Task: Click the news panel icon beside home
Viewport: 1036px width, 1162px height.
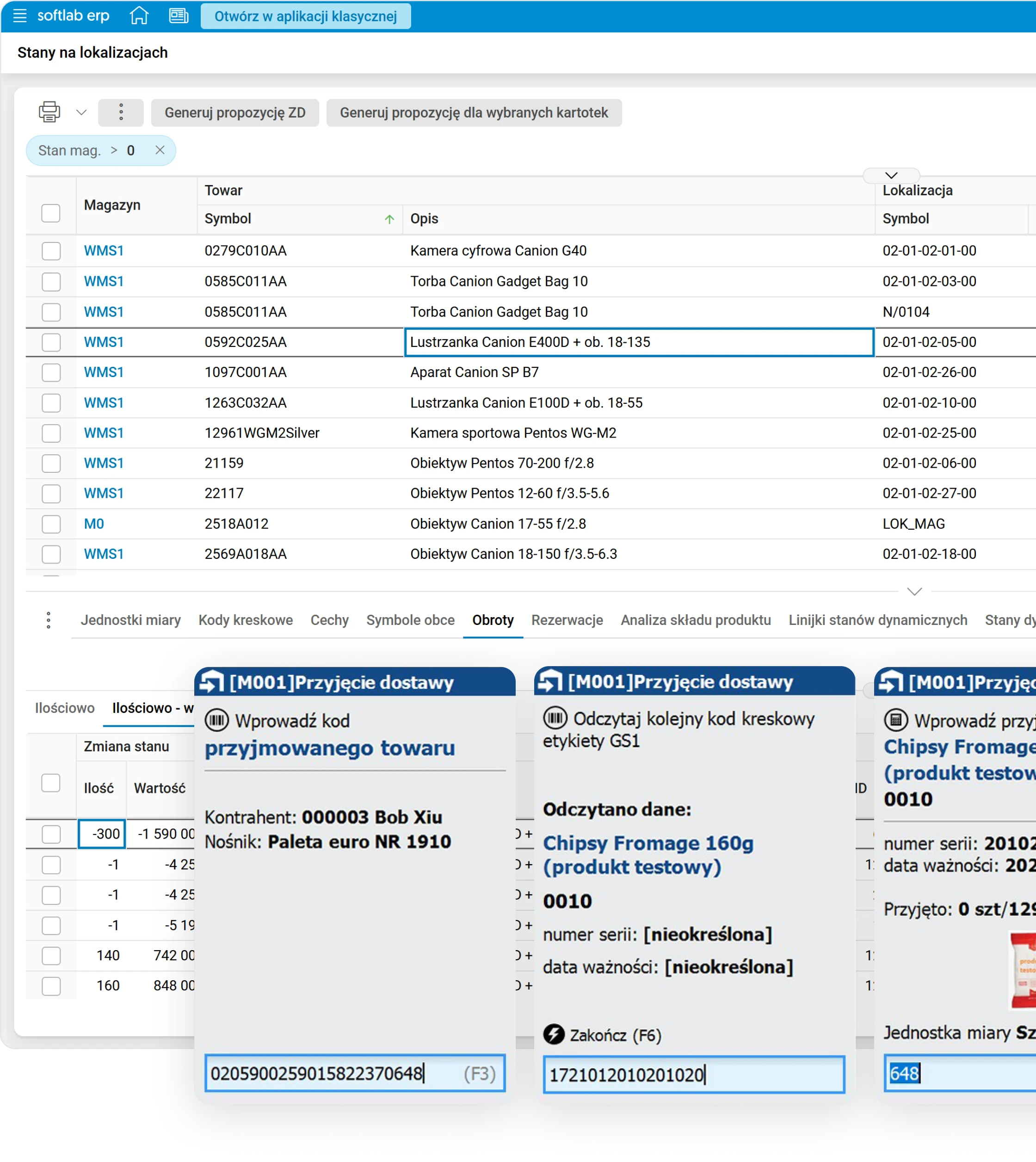Action: [x=179, y=16]
